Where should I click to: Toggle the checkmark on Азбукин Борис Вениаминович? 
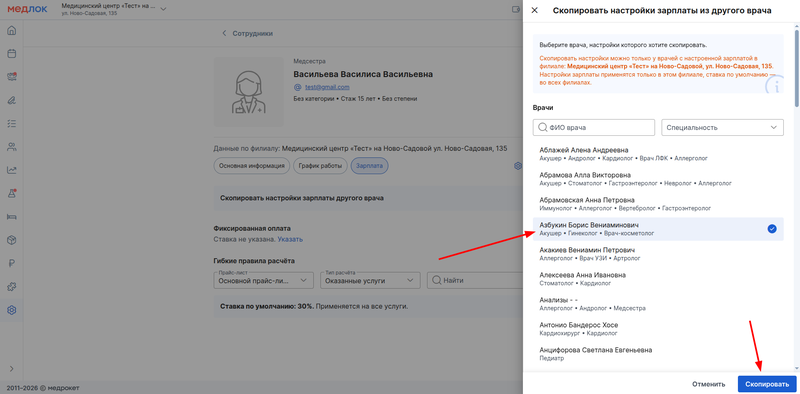[772, 229]
